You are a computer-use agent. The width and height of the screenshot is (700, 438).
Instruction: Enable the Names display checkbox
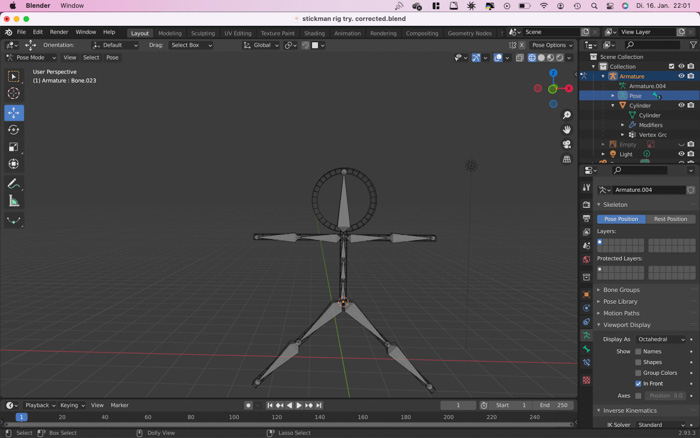(638, 352)
